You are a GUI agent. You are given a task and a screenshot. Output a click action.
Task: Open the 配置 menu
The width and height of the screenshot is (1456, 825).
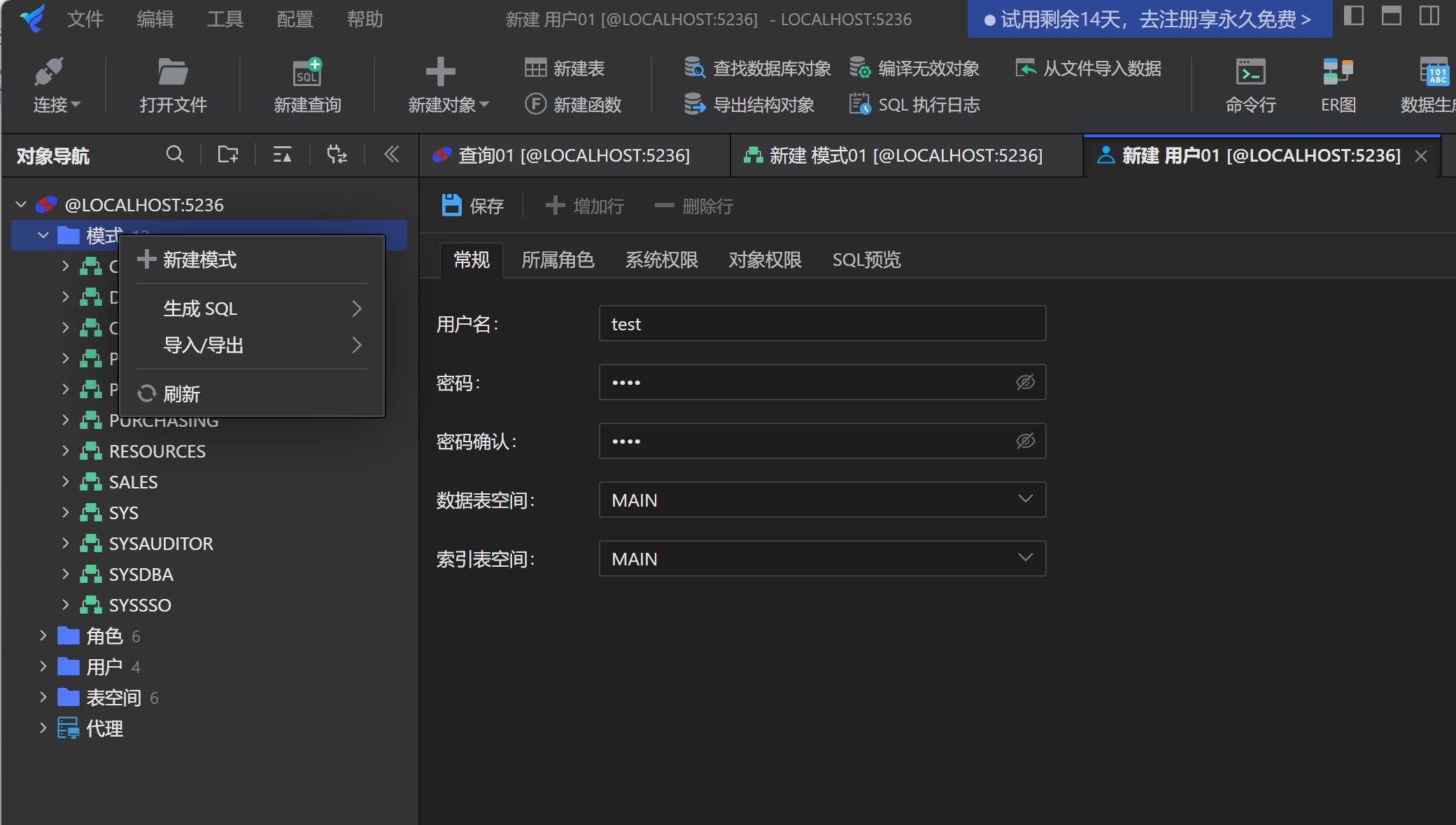point(295,19)
